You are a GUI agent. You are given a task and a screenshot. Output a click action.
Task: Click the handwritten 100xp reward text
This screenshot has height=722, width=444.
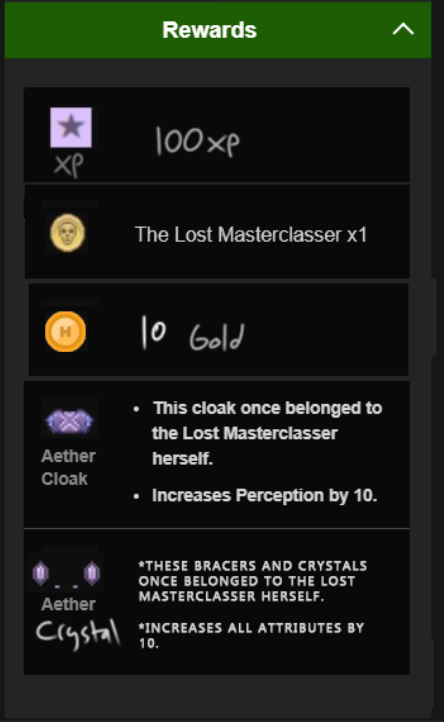(197, 141)
